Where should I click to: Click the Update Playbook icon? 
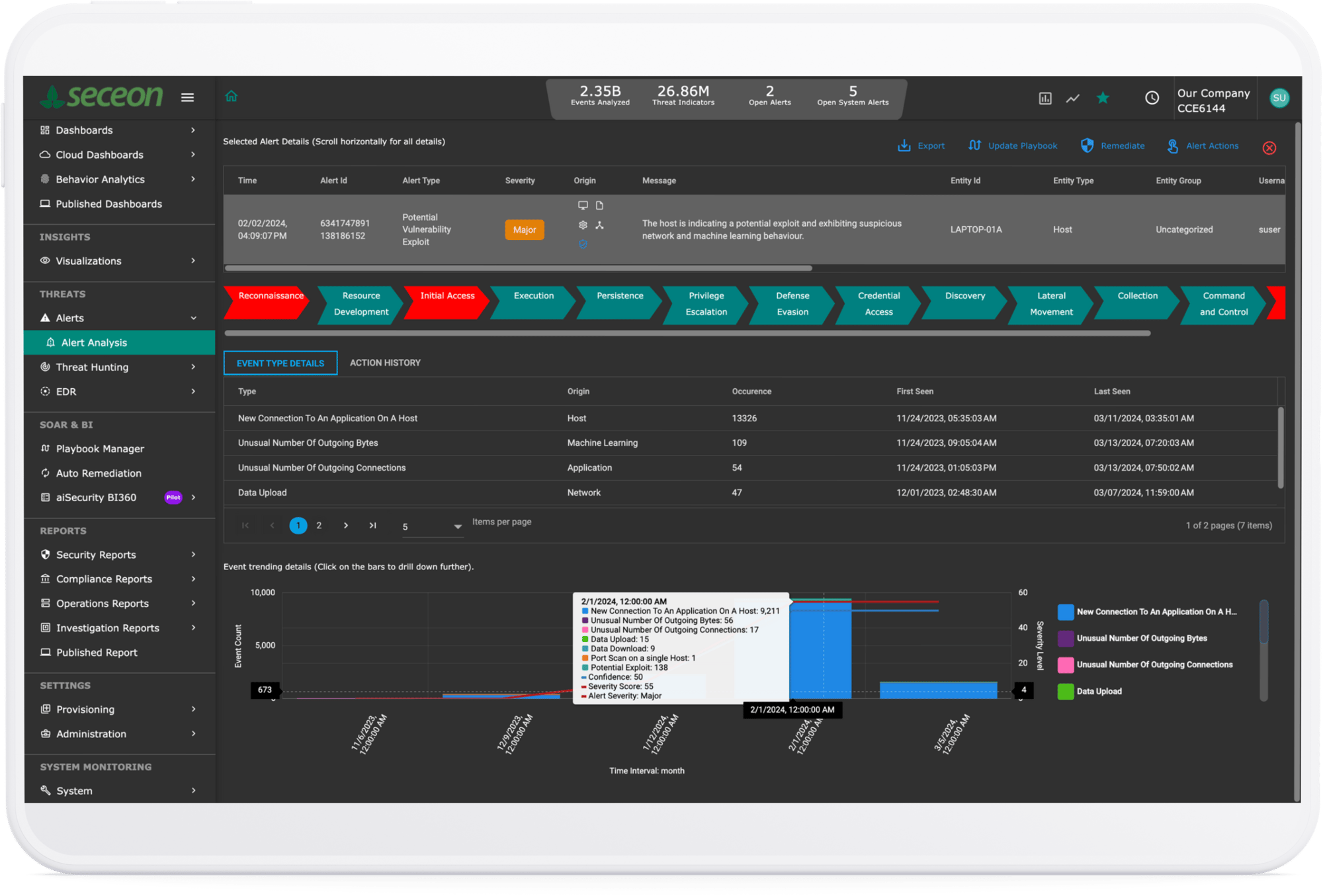click(x=974, y=145)
